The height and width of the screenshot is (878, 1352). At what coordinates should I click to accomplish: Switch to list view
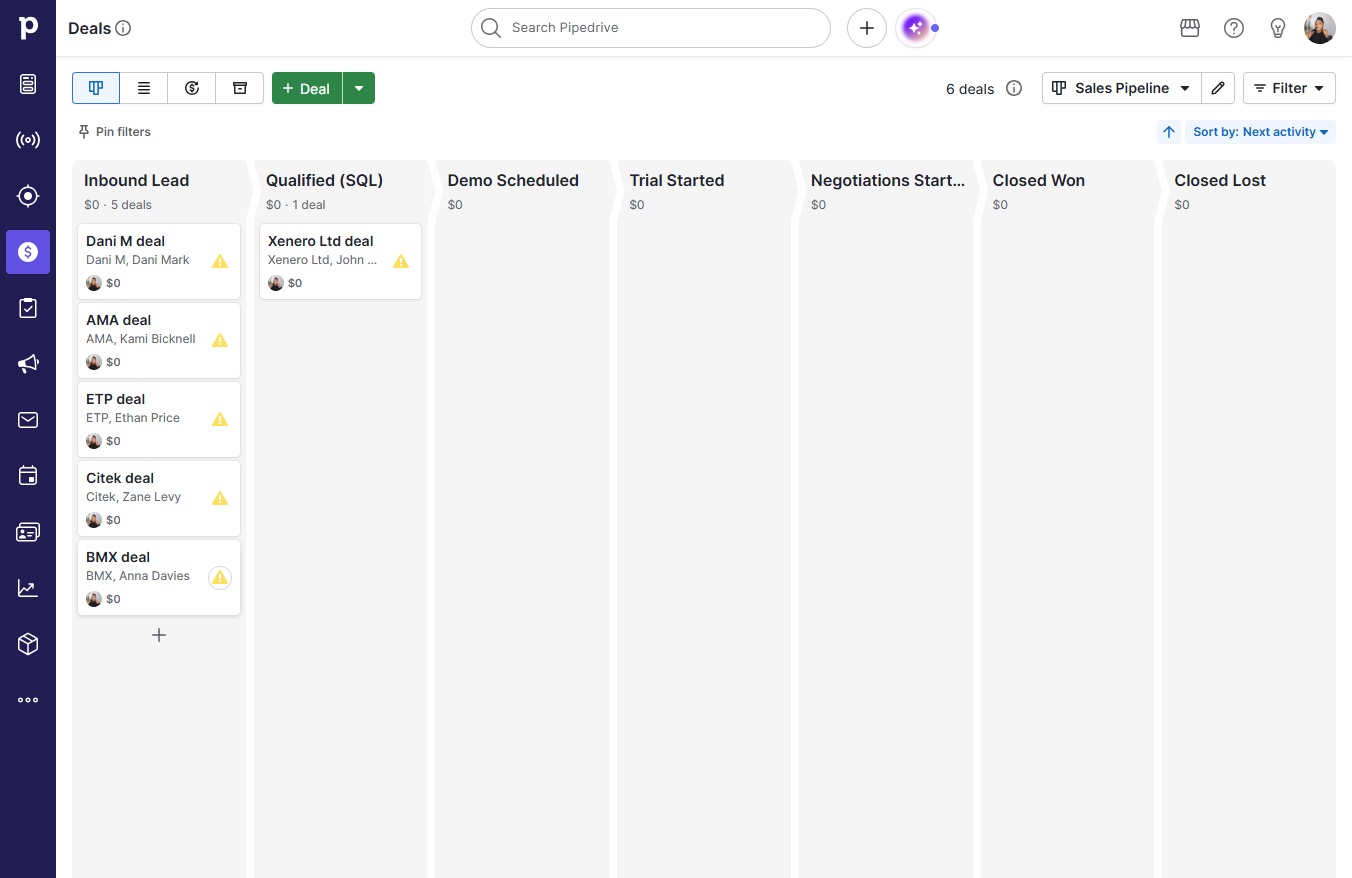coord(144,88)
